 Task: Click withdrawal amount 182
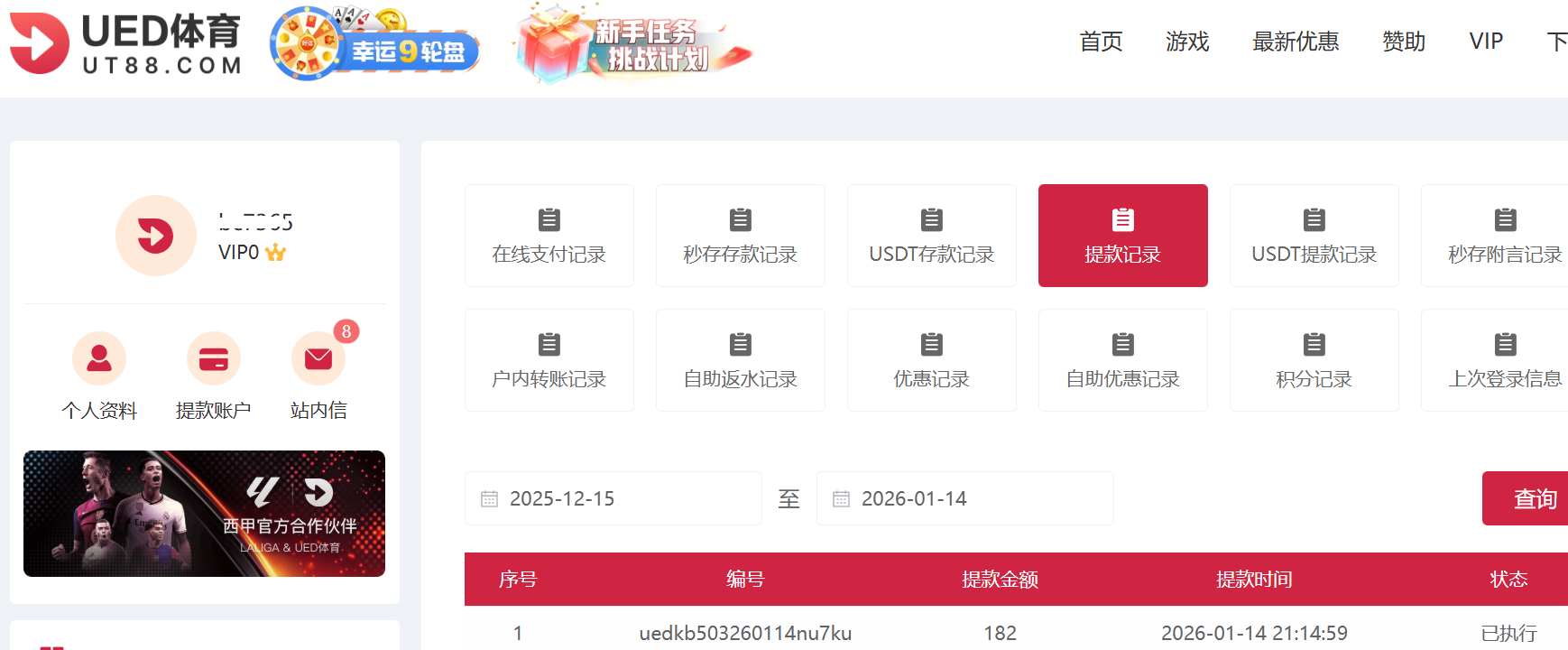[x=1000, y=634]
